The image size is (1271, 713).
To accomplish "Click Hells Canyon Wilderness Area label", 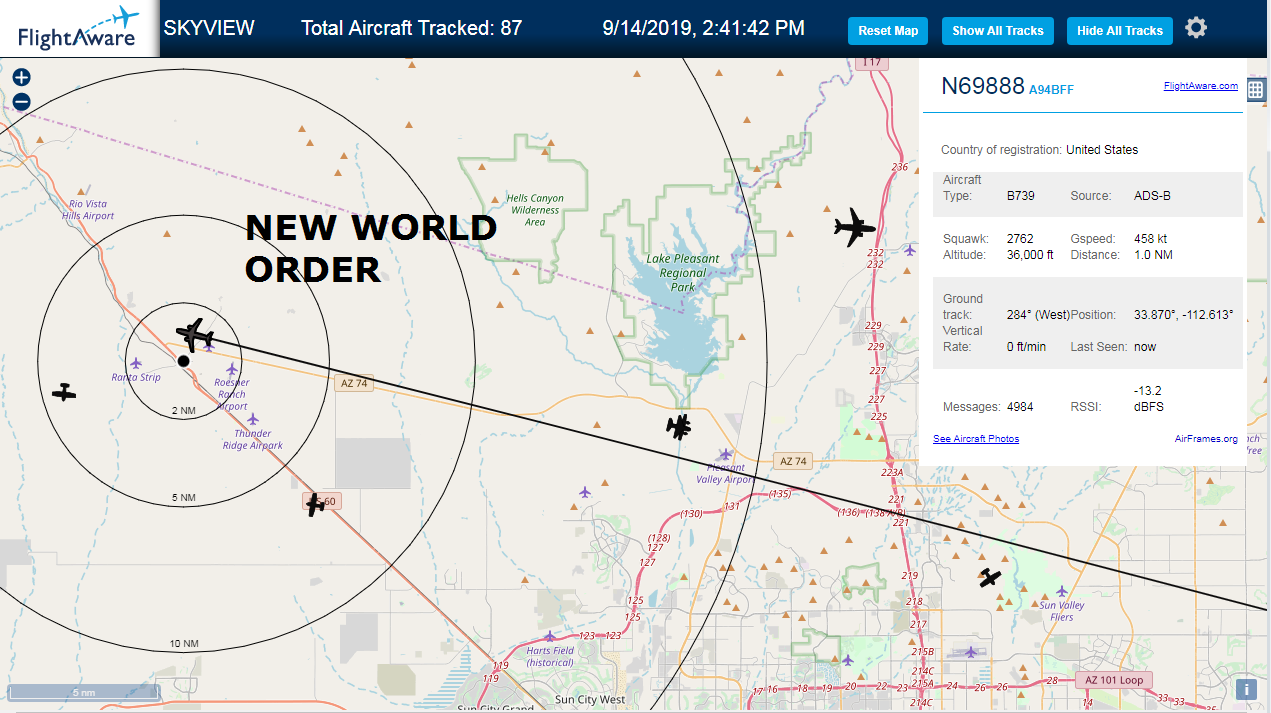I will [535, 210].
